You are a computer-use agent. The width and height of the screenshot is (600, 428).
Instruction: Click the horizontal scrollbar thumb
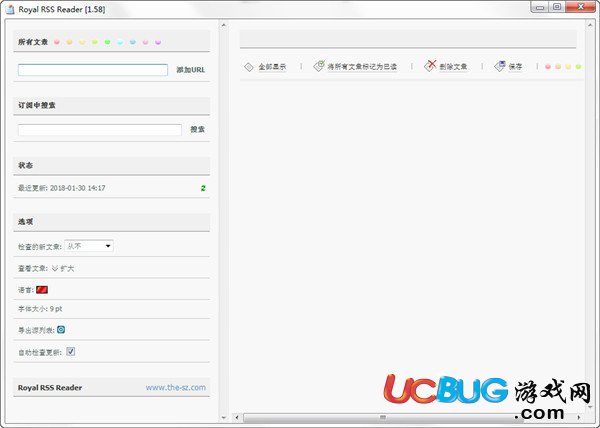pyautogui.click(x=383, y=418)
